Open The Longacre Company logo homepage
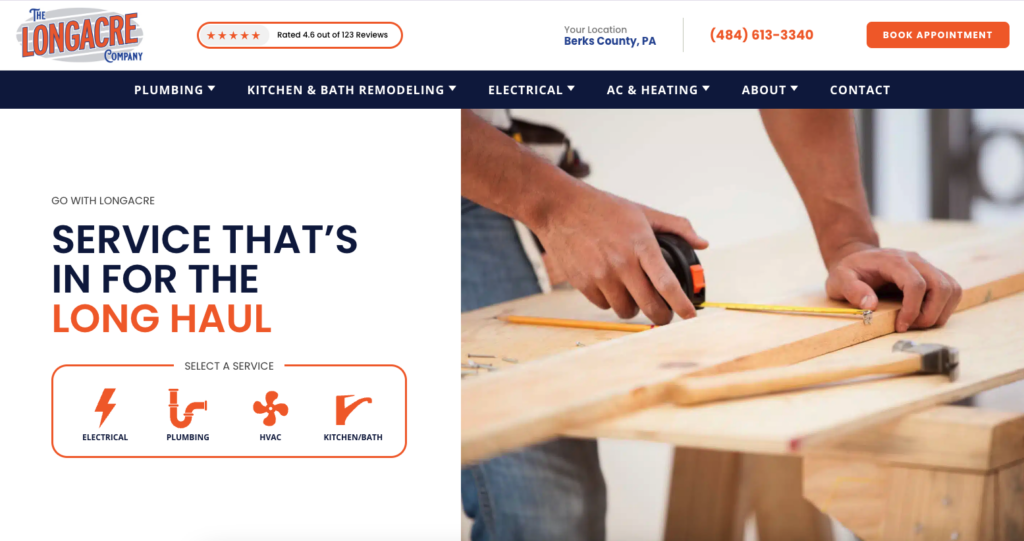 point(80,35)
